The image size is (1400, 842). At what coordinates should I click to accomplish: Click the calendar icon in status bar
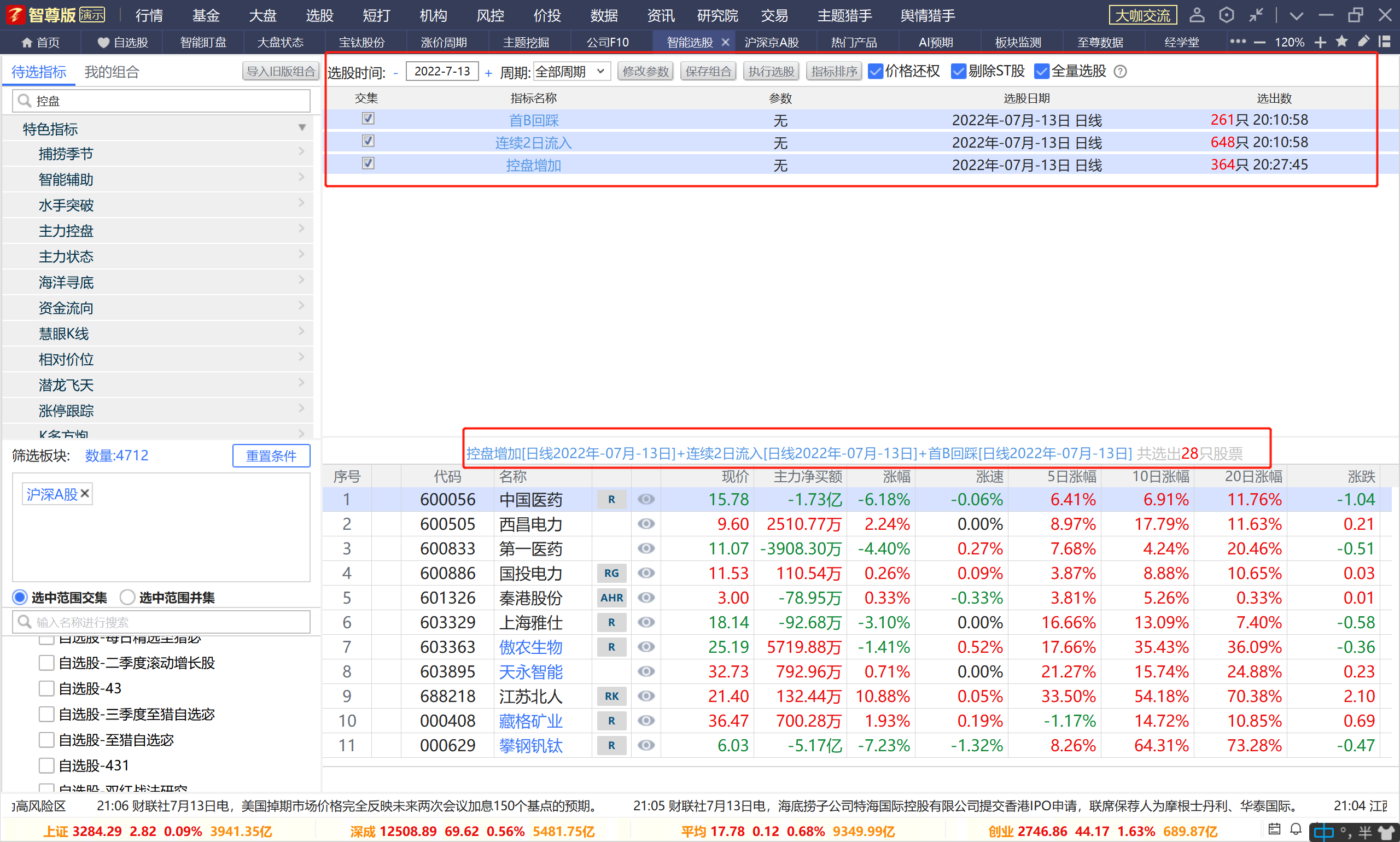click(1275, 829)
